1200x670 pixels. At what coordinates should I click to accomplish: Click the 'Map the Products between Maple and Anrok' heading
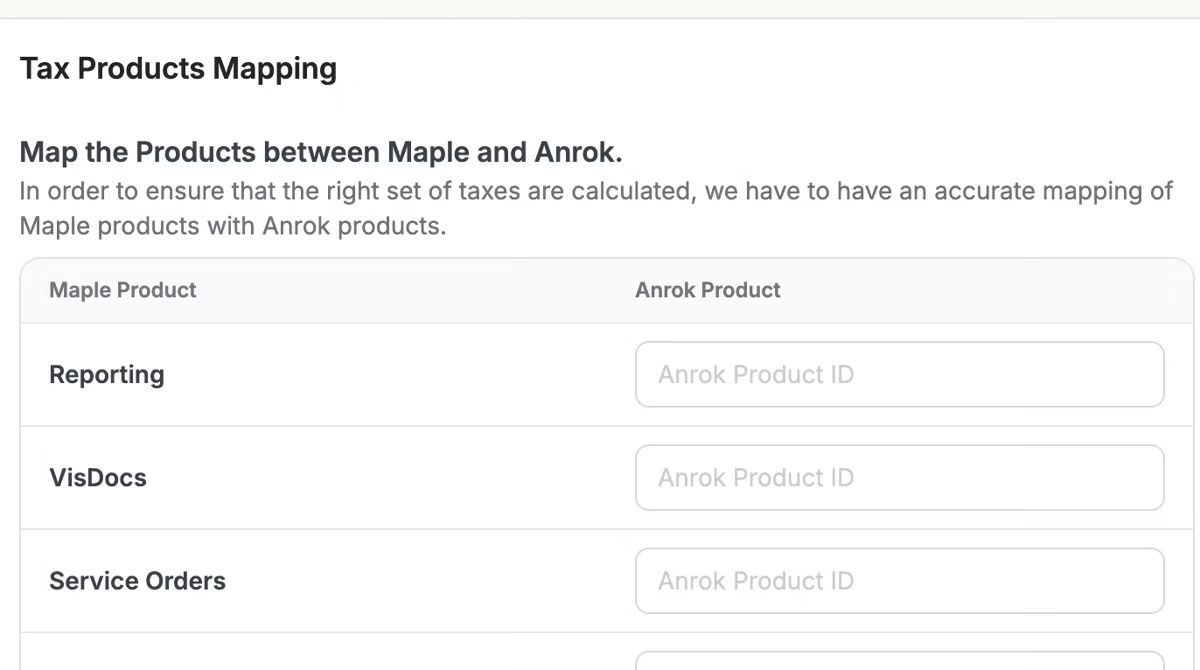pyautogui.click(x=320, y=153)
